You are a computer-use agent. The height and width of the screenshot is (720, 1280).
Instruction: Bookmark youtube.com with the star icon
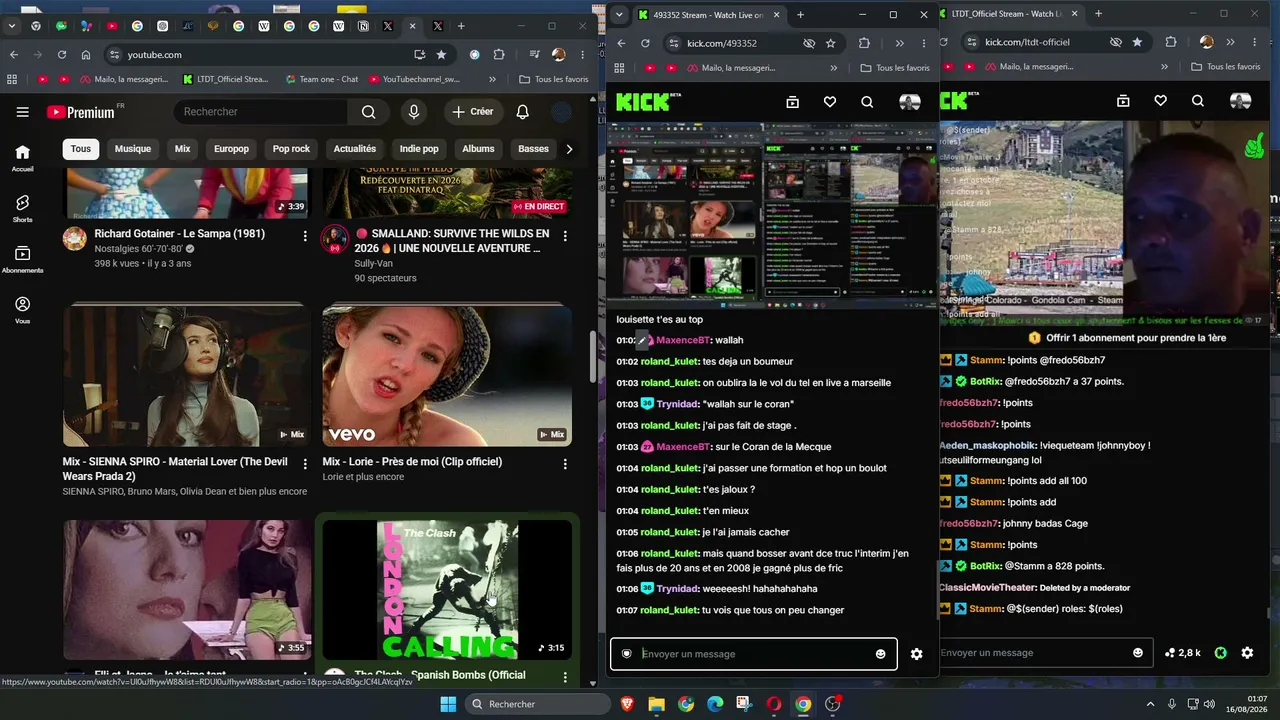coord(441,55)
